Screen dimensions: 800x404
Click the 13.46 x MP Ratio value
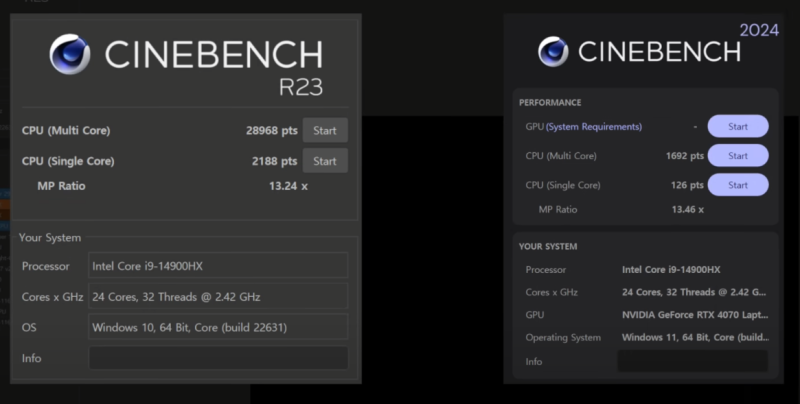tap(688, 209)
